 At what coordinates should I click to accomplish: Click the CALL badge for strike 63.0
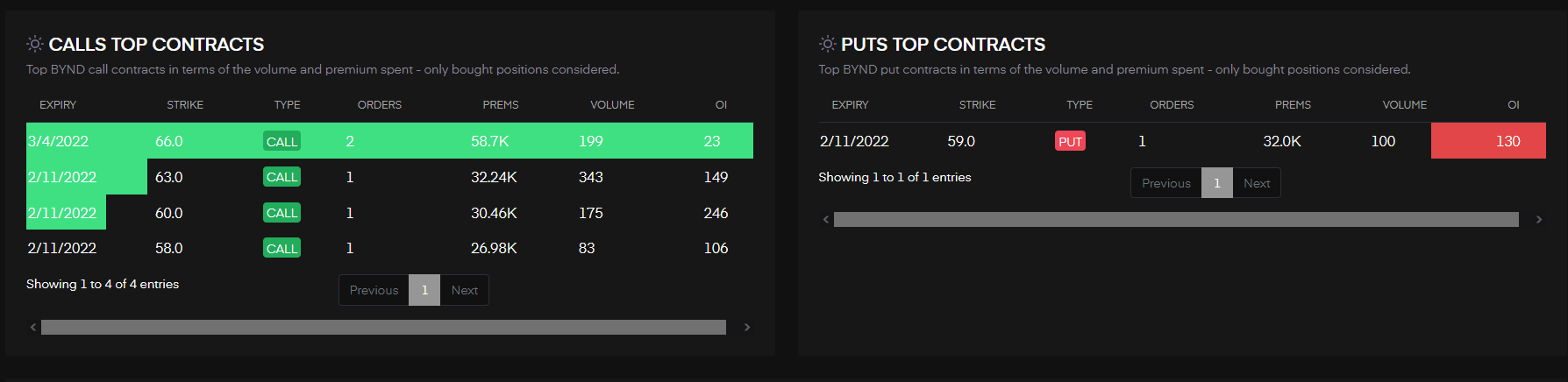(x=282, y=177)
